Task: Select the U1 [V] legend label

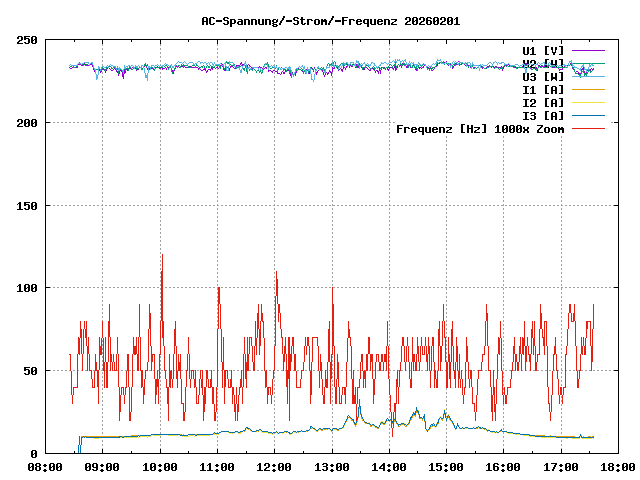Action: click(543, 50)
